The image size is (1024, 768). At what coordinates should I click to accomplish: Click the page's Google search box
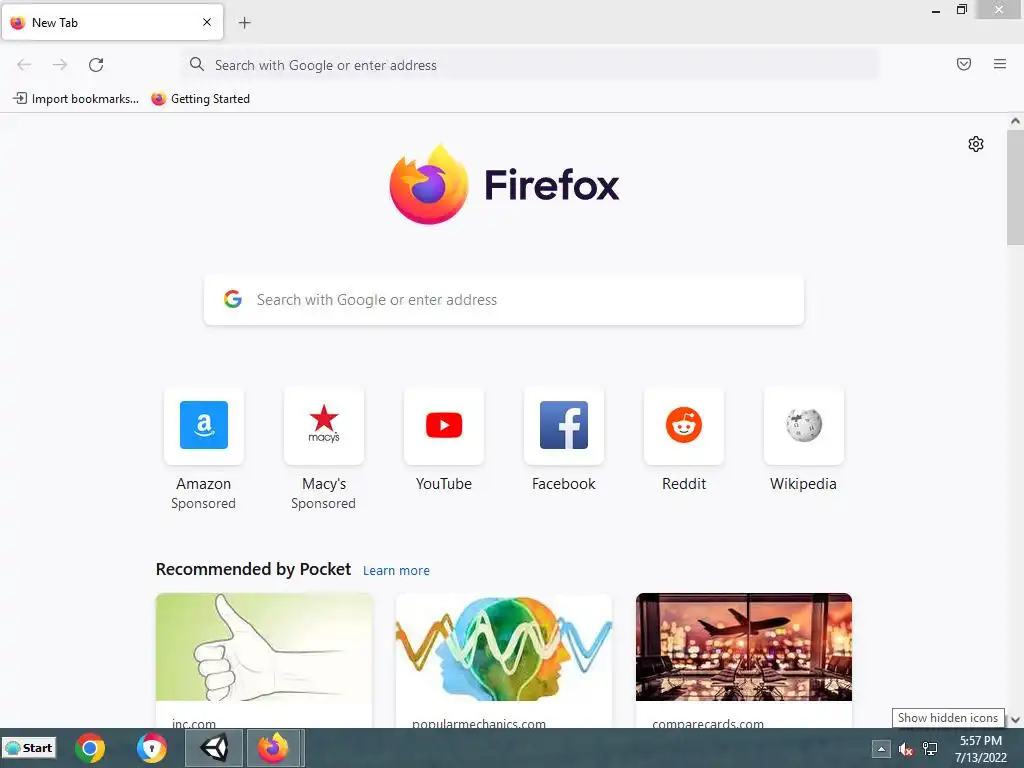click(x=504, y=300)
